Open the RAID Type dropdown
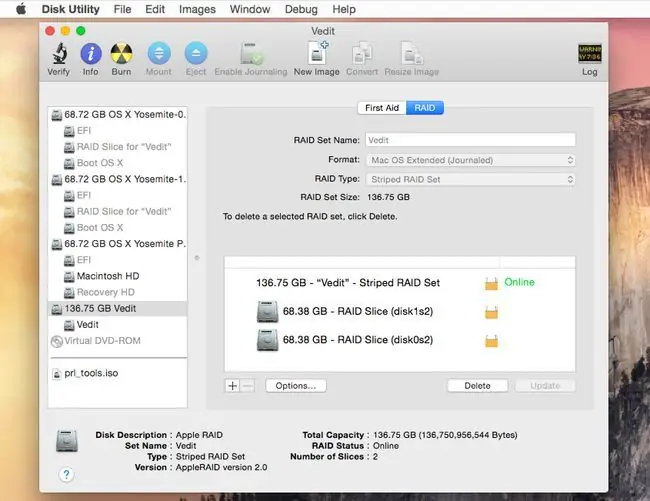The width and height of the screenshot is (650, 501). pyautogui.click(x=471, y=179)
